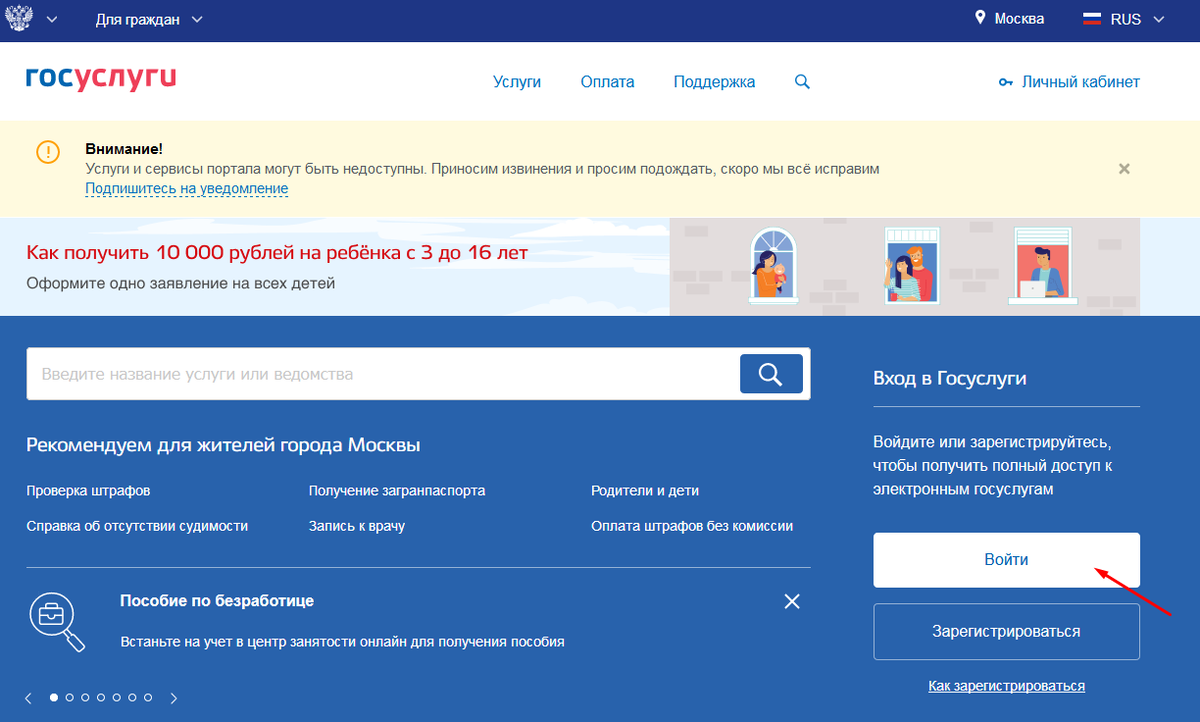Screen dimensions: 1200x722
Task: Open the RUS language dropdown
Action: [1138, 19]
